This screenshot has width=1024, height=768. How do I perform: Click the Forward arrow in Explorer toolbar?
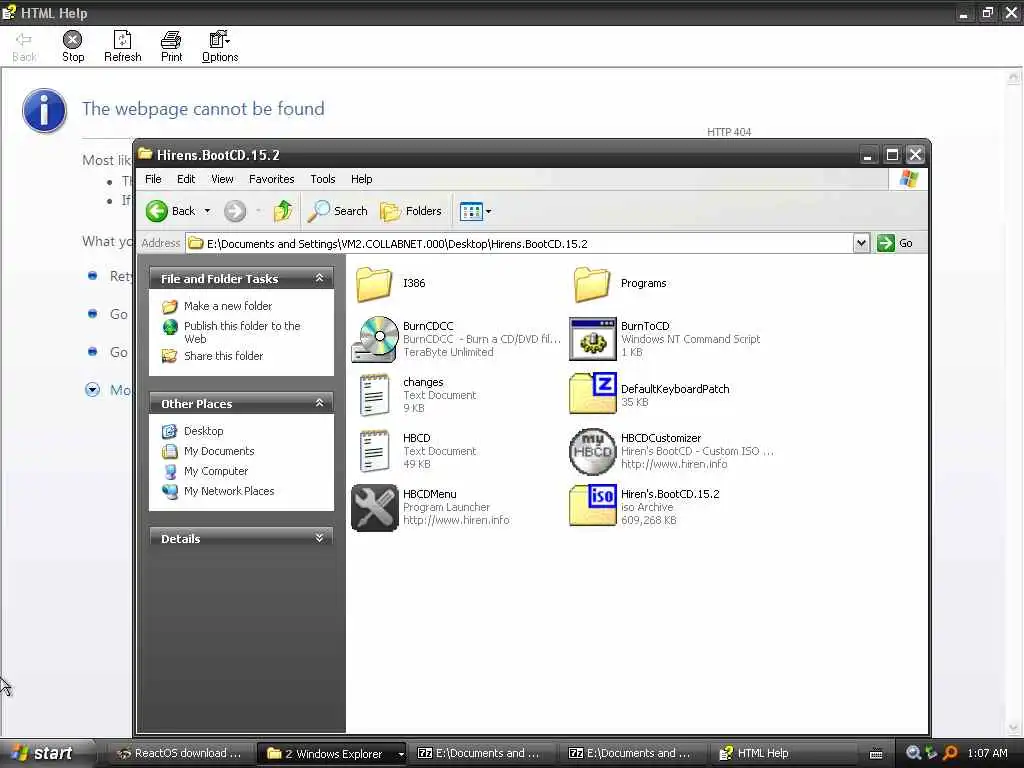(235, 211)
